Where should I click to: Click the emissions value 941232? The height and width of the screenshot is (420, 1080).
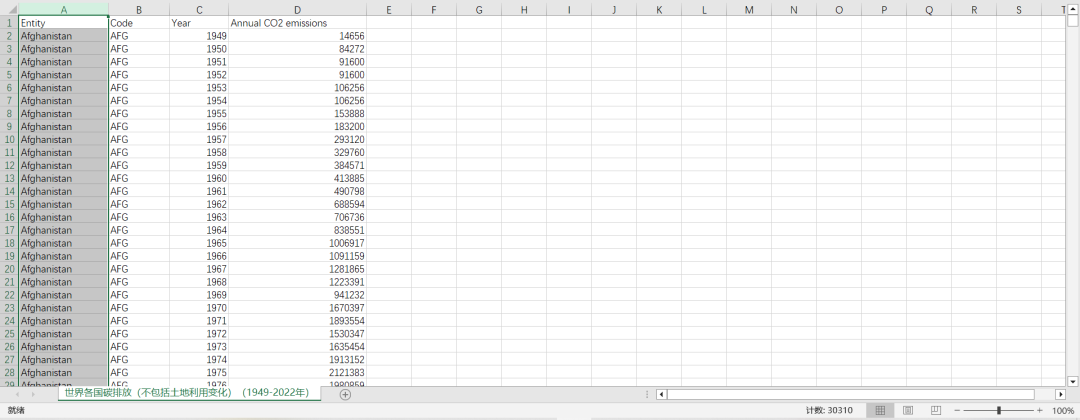click(x=298, y=295)
